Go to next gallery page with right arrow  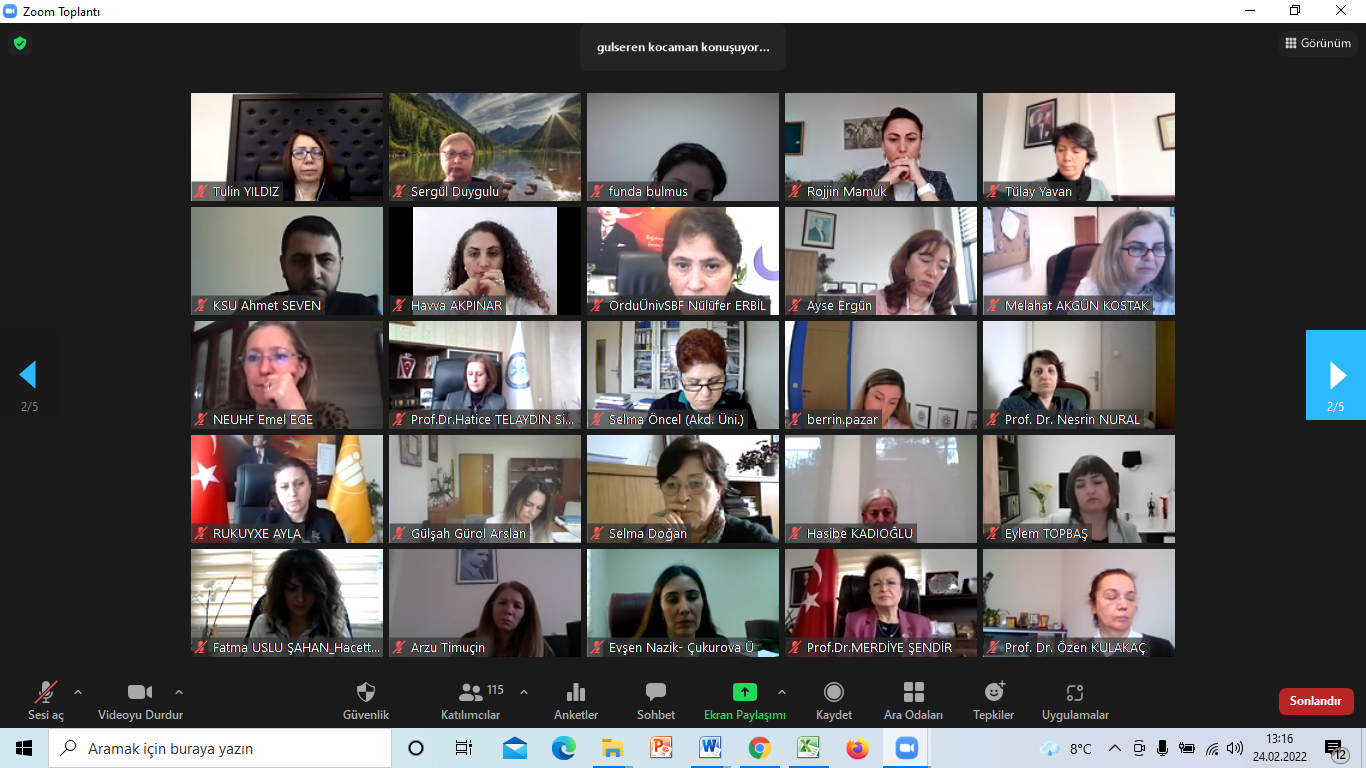coord(1336,375)
